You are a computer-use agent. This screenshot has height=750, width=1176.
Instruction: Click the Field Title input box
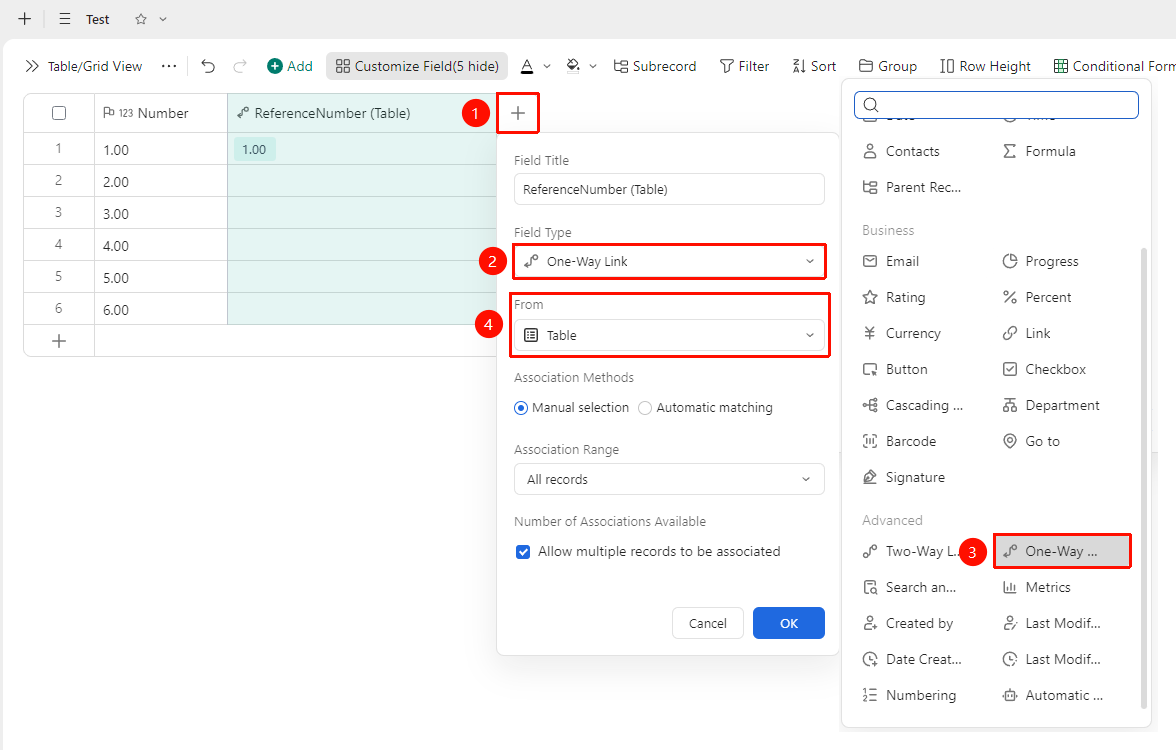(669, 189)
